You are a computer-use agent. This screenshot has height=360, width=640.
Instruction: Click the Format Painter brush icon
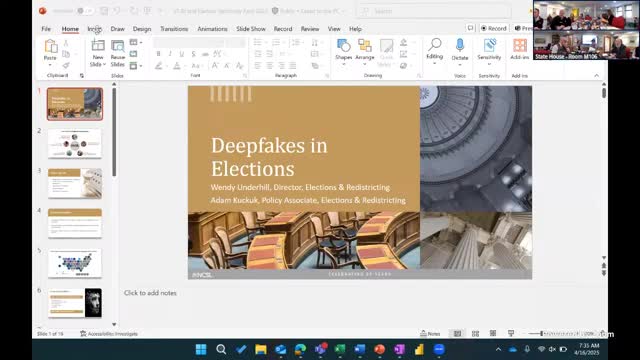click(66, 65)
